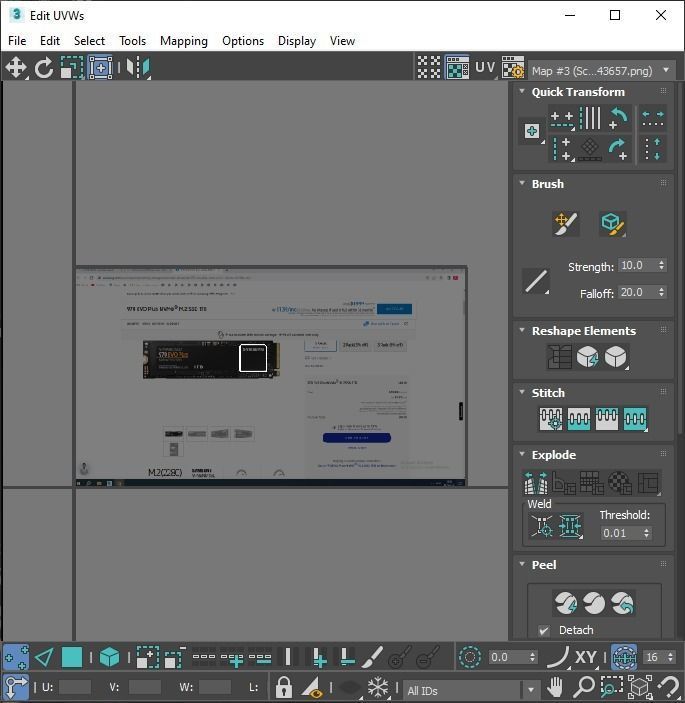Viewport: 685px width, 703px height.
Task: Open the All IDs material dropdown
Action: (471, 690)
